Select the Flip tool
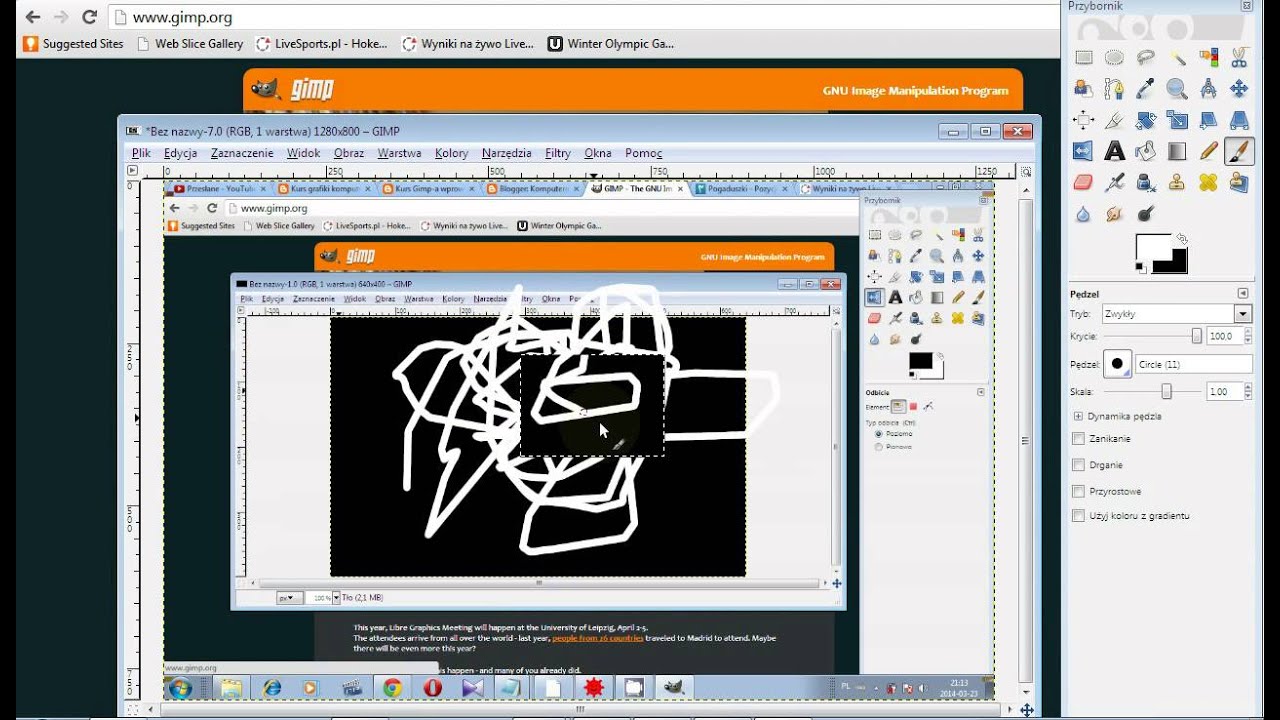The height and width of the screenshot is (720, 1280). click(x=1084, y=151)
